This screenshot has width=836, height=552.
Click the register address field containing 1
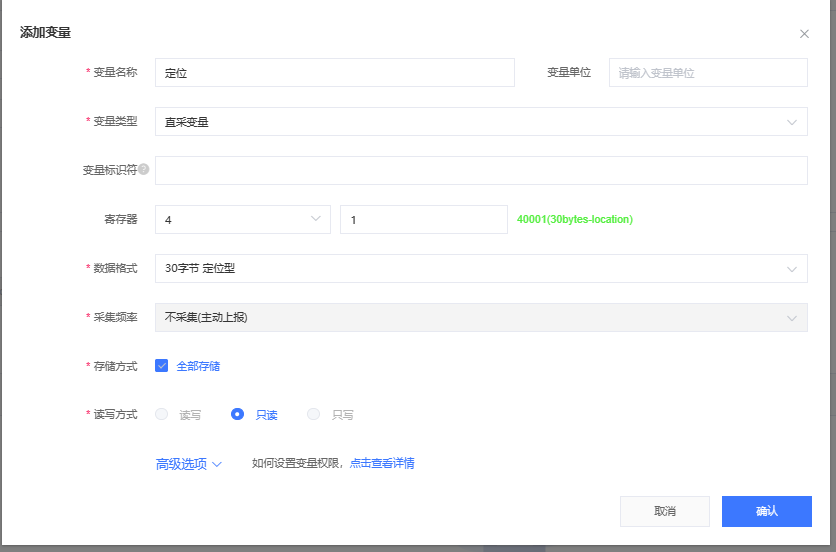(423, 219)
